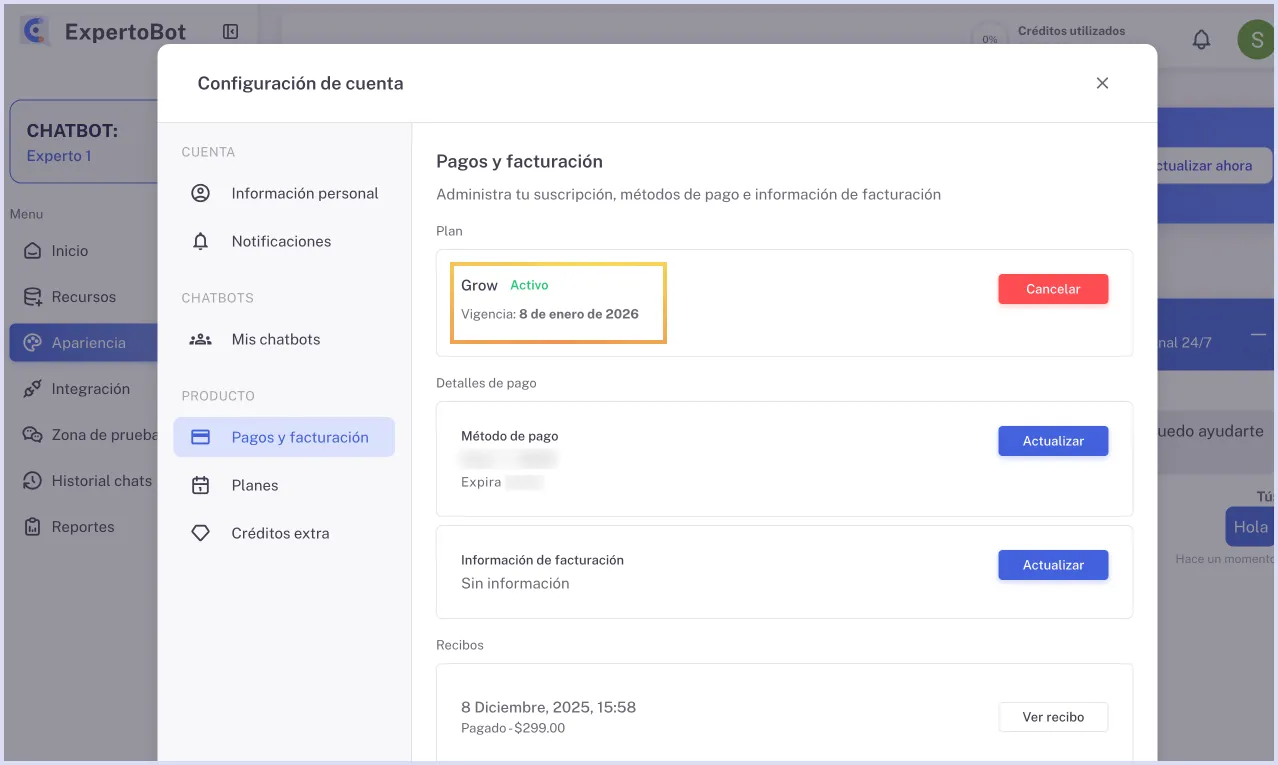The height and width of the screenshot is (765, 1278).
Task: Update the Método de pago
Action: [x=1053, y=441]
